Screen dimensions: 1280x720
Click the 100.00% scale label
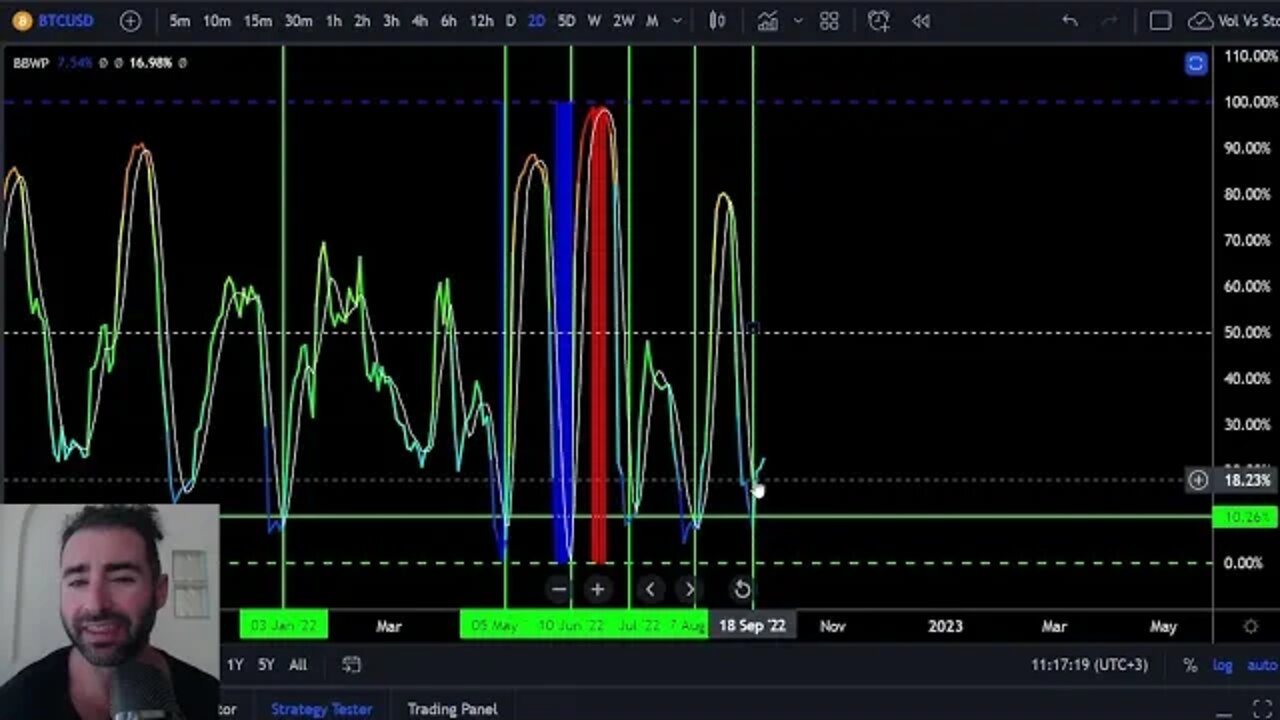pyautogui.click(x=1250, y=102)
